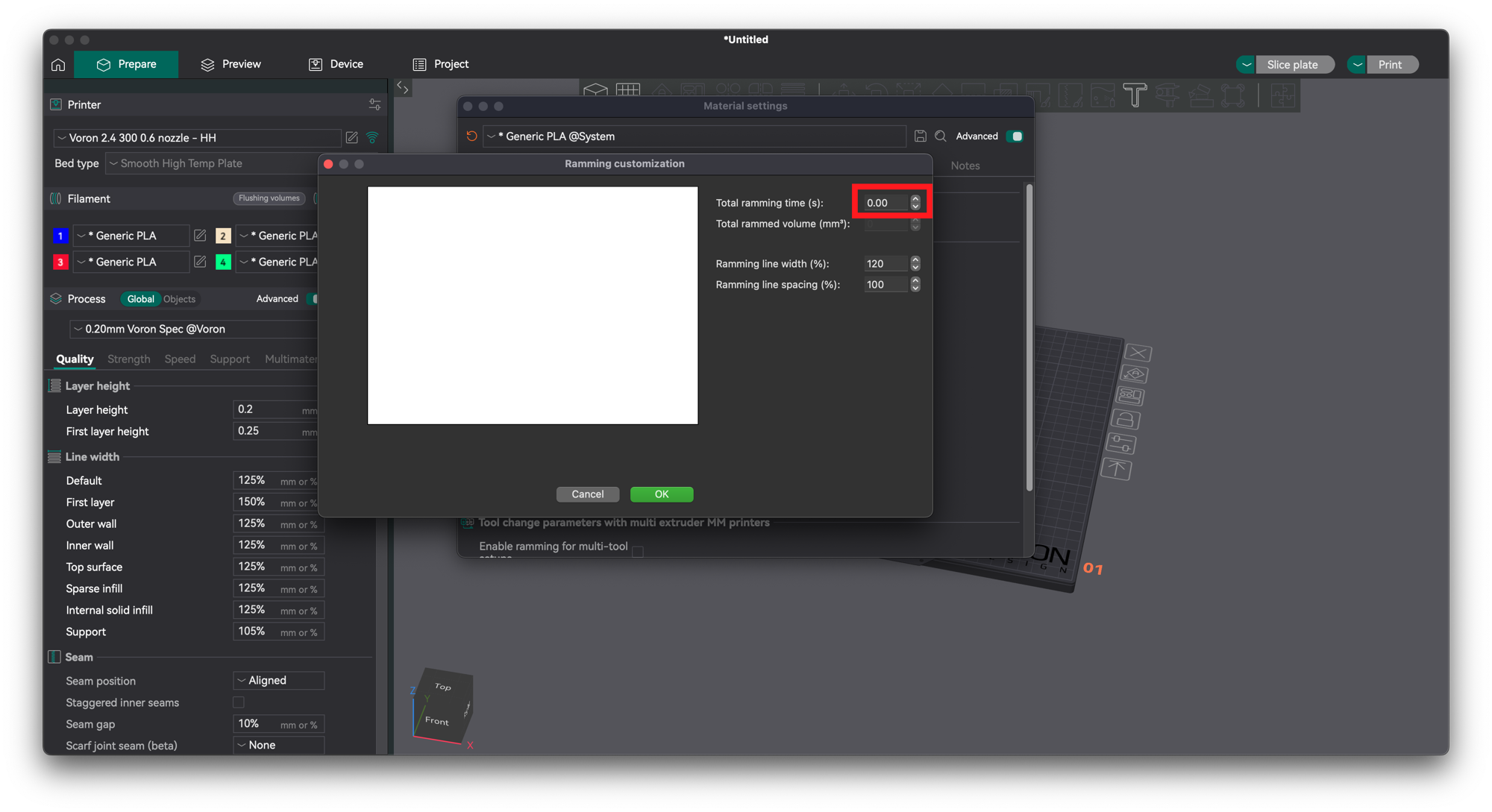Auto orient objects on plate 01
The image size is (1492, 812).
coord(1135,374)
